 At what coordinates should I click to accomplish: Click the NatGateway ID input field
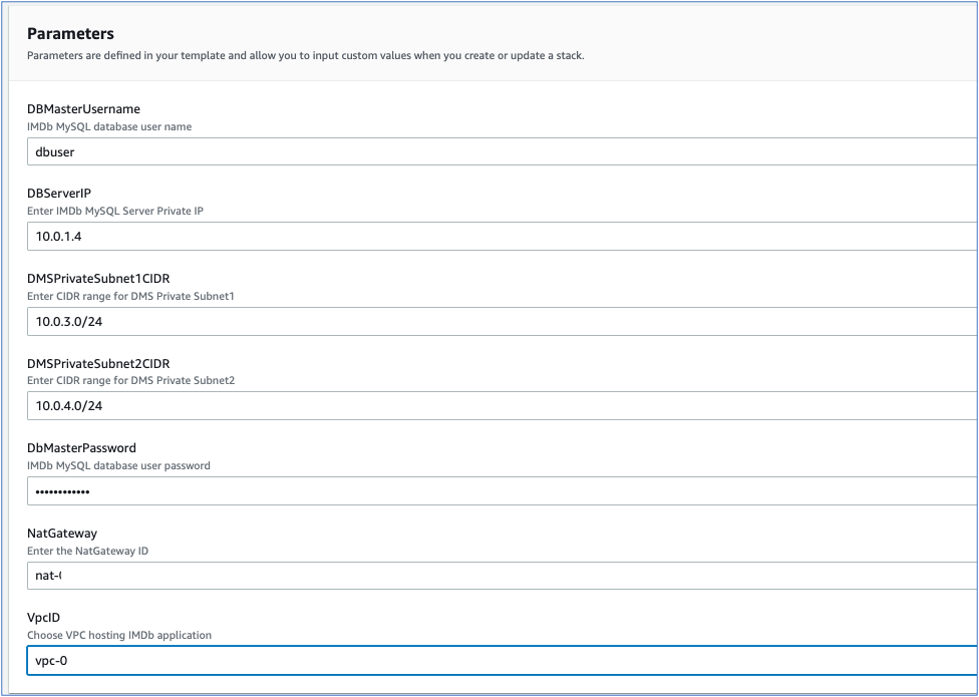coord(400,575)
